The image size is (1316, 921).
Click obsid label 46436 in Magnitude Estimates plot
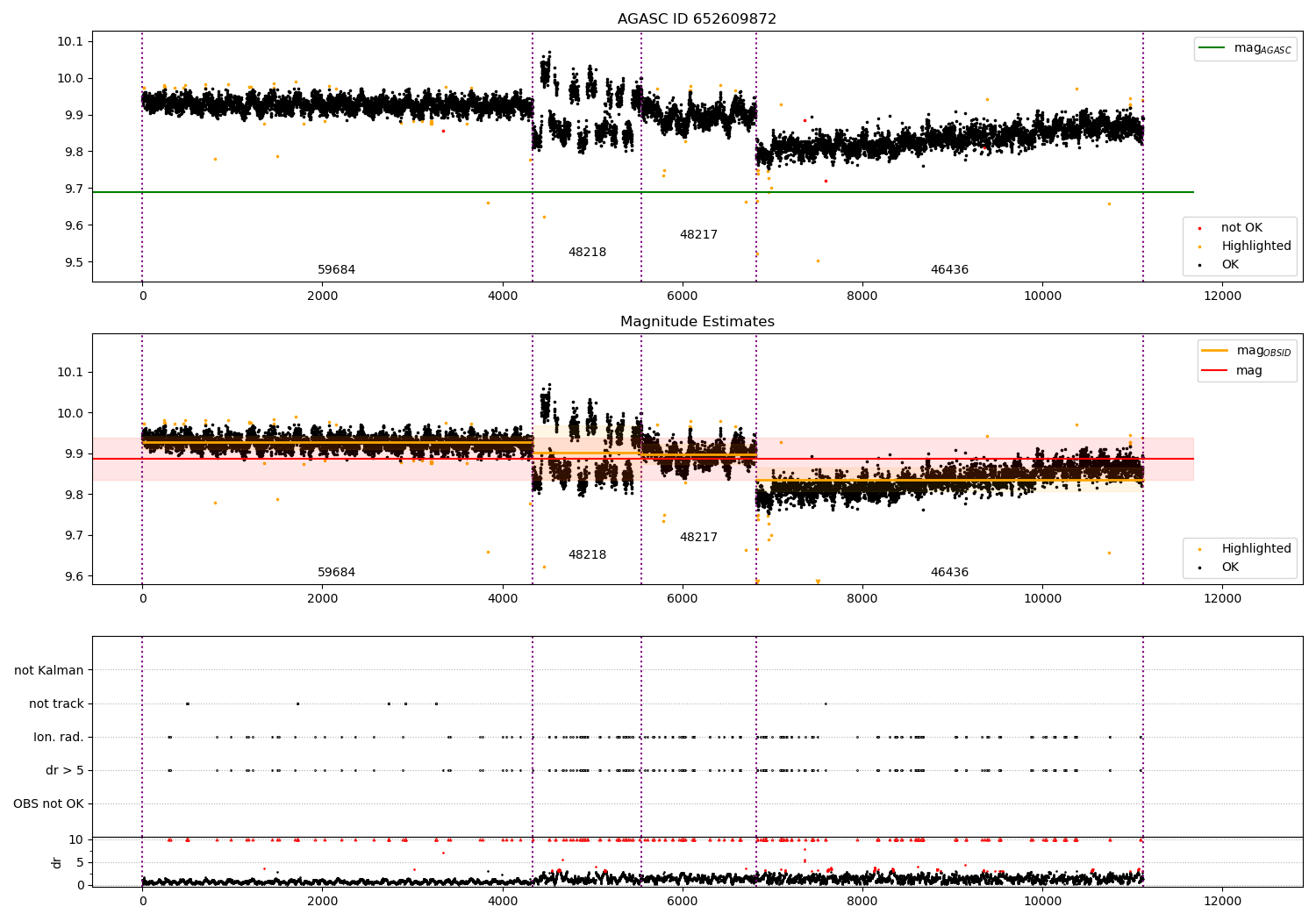click(949, 572)
